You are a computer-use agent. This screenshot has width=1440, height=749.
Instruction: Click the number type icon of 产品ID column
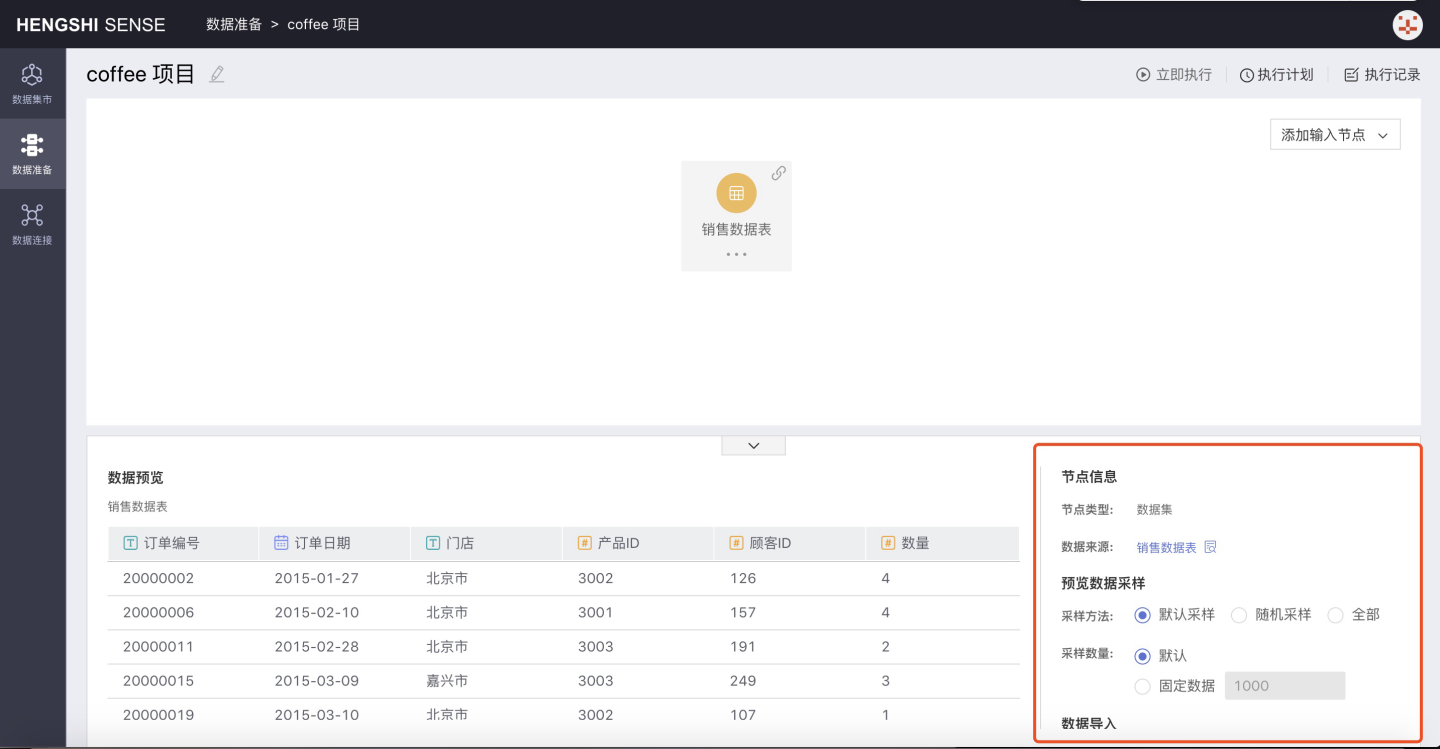click(584, 543)
